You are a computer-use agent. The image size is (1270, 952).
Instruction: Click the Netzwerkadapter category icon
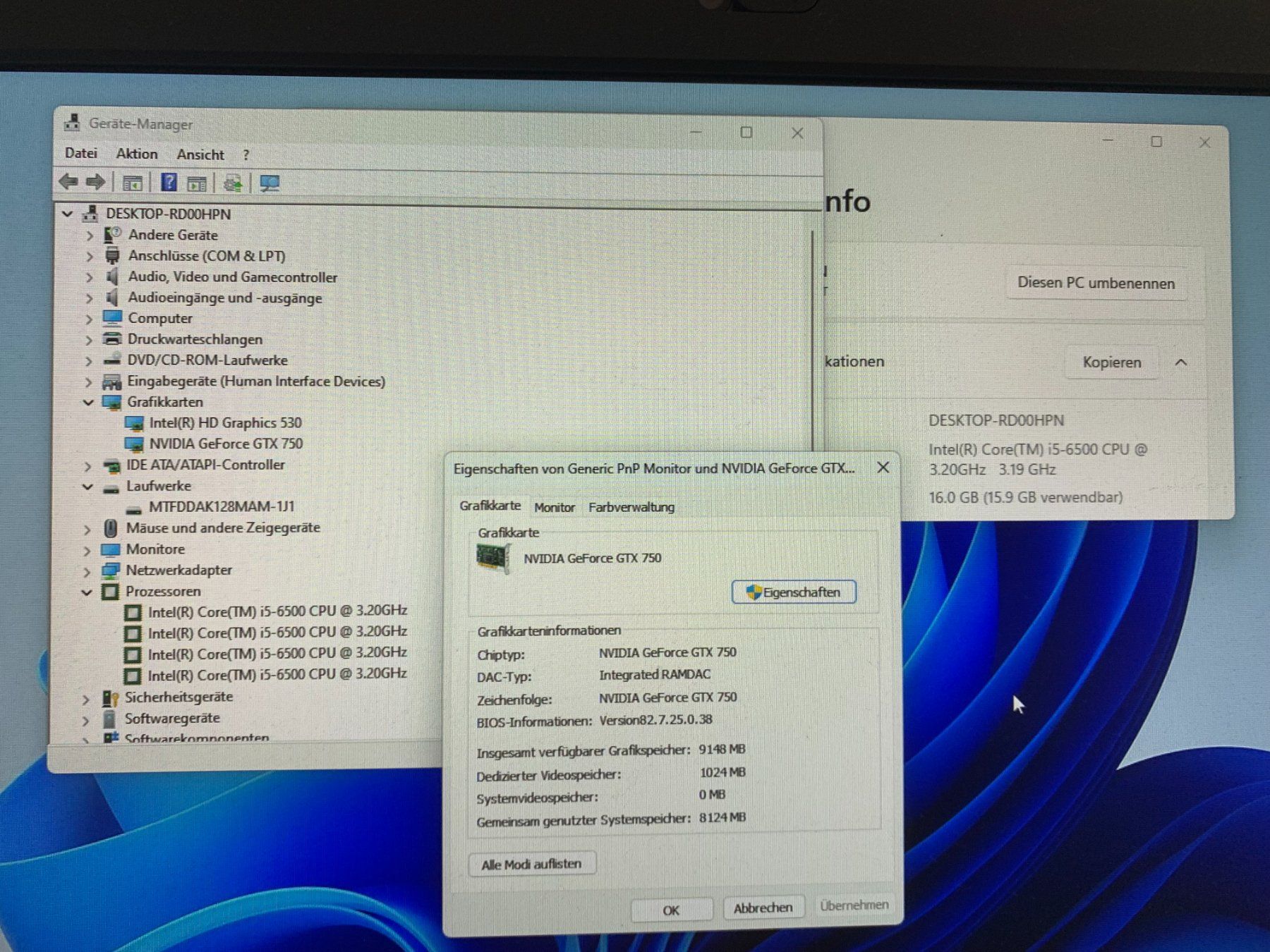pyautogui.click(x=111, y=570)
